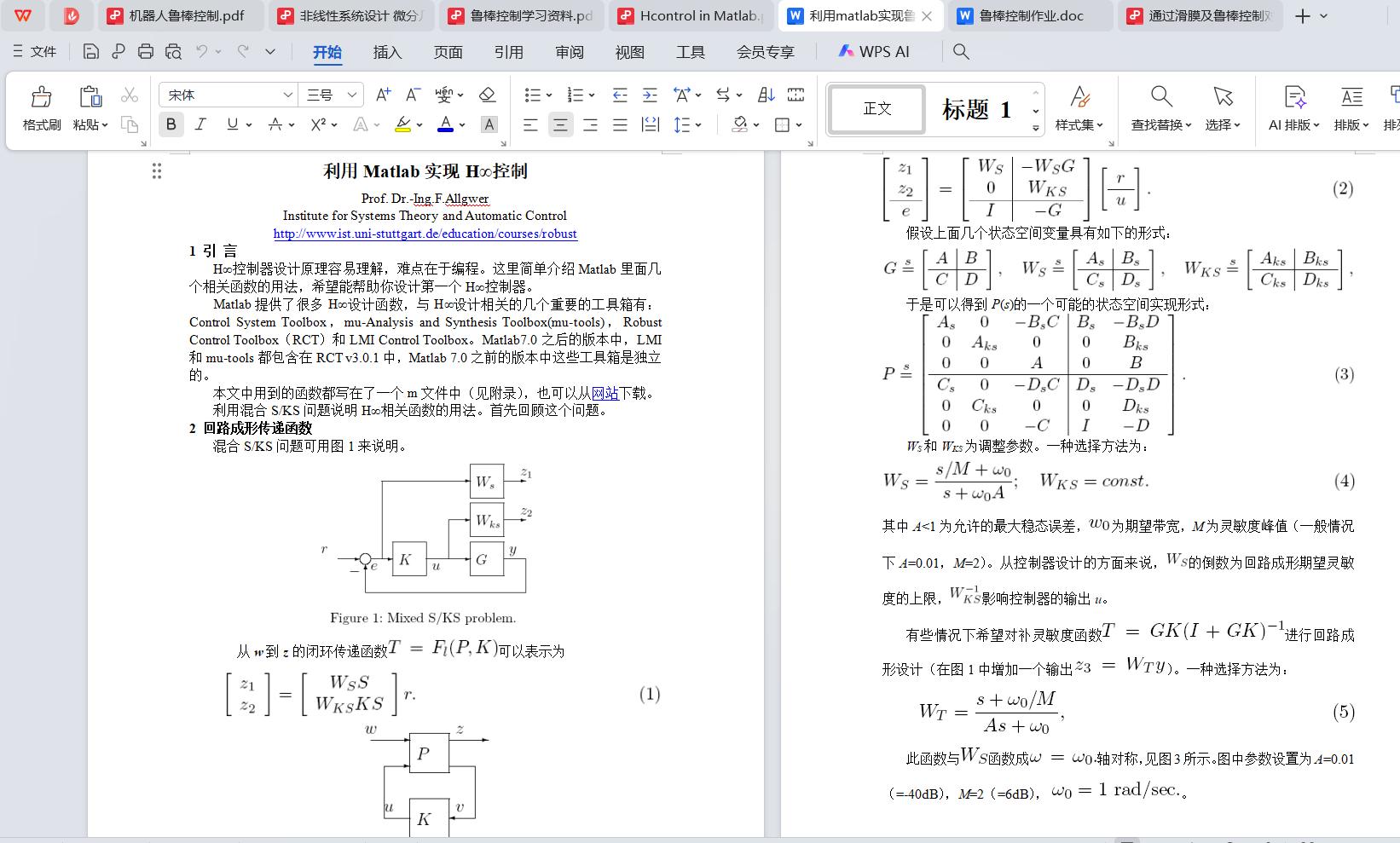Clear formatting with the eraser icon

tap(487, 95)
